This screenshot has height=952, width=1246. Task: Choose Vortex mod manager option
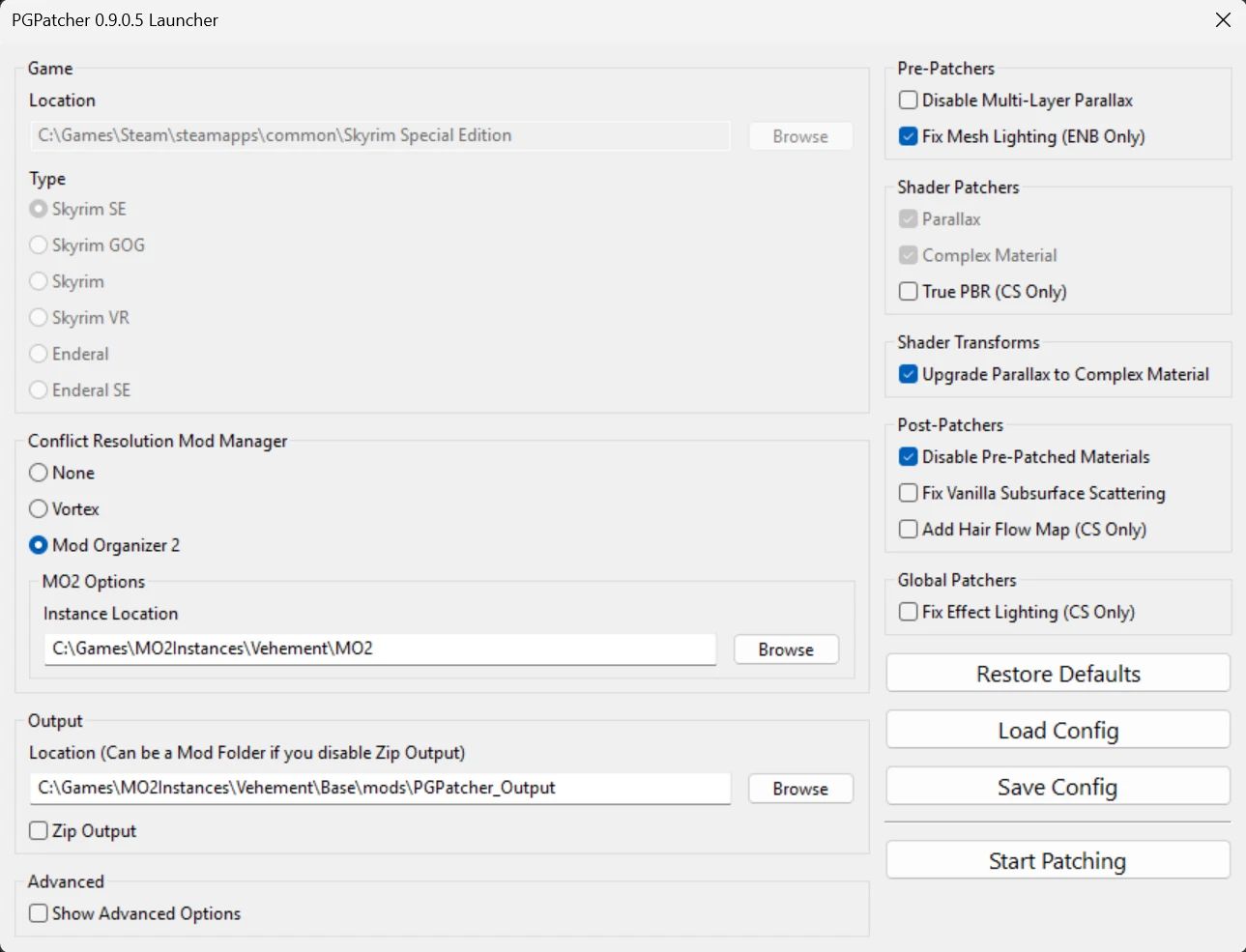click(39, 509)
